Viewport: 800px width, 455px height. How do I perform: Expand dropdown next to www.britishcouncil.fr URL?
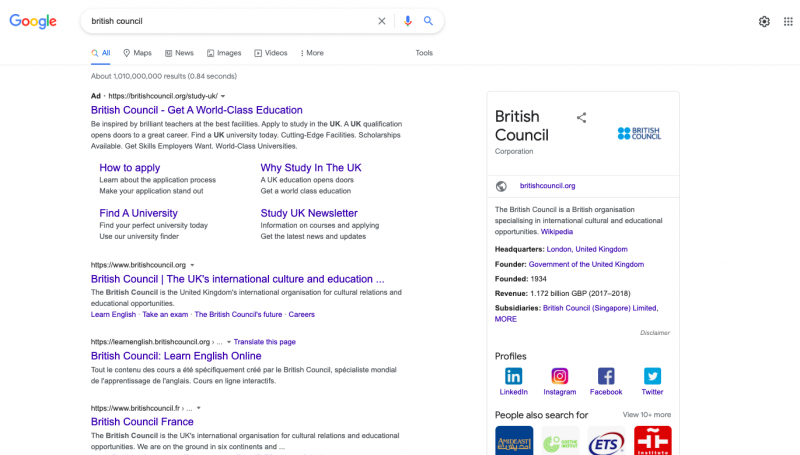click(x=198, y=408)
